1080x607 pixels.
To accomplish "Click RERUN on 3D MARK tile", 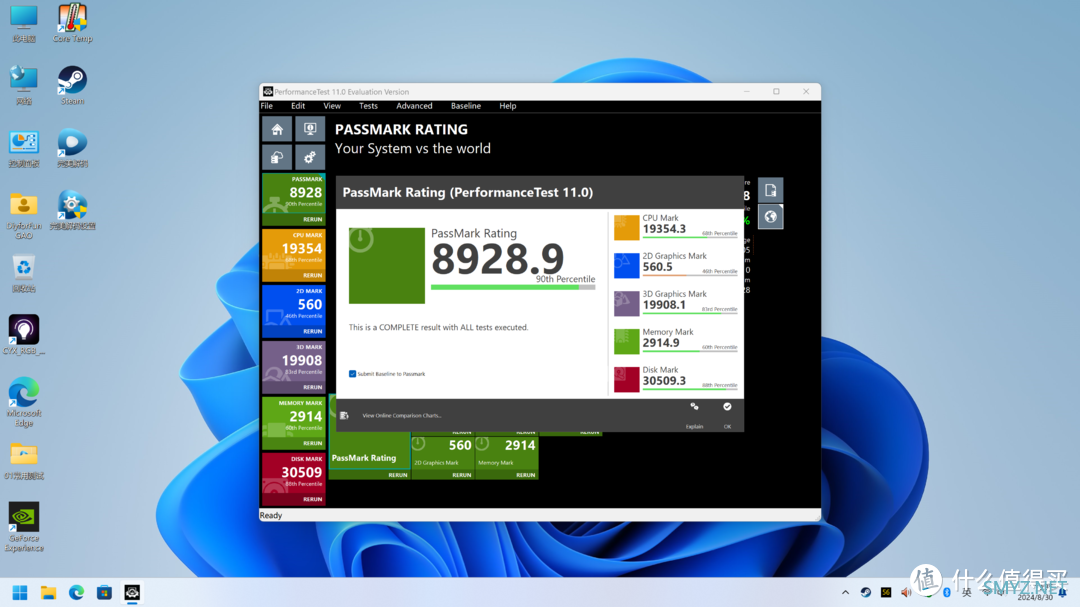I will click(x=313, y=387).
